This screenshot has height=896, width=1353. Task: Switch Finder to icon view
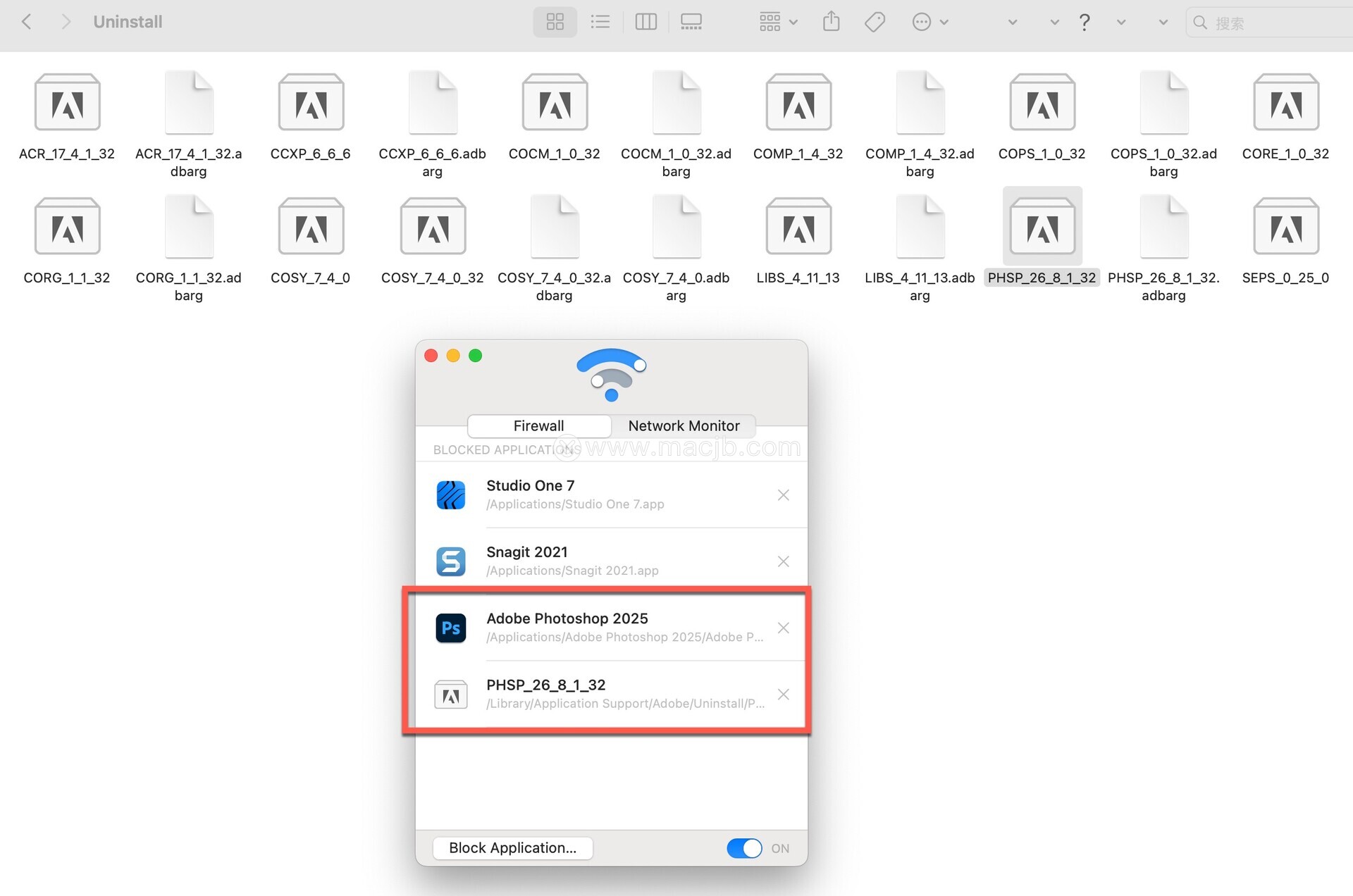tap(555, 22)
